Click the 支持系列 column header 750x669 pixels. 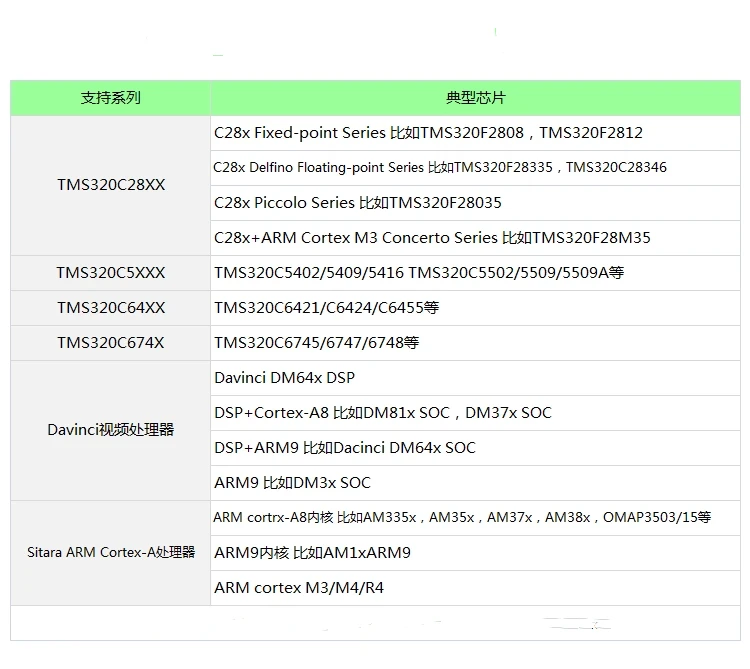(110, 98)
